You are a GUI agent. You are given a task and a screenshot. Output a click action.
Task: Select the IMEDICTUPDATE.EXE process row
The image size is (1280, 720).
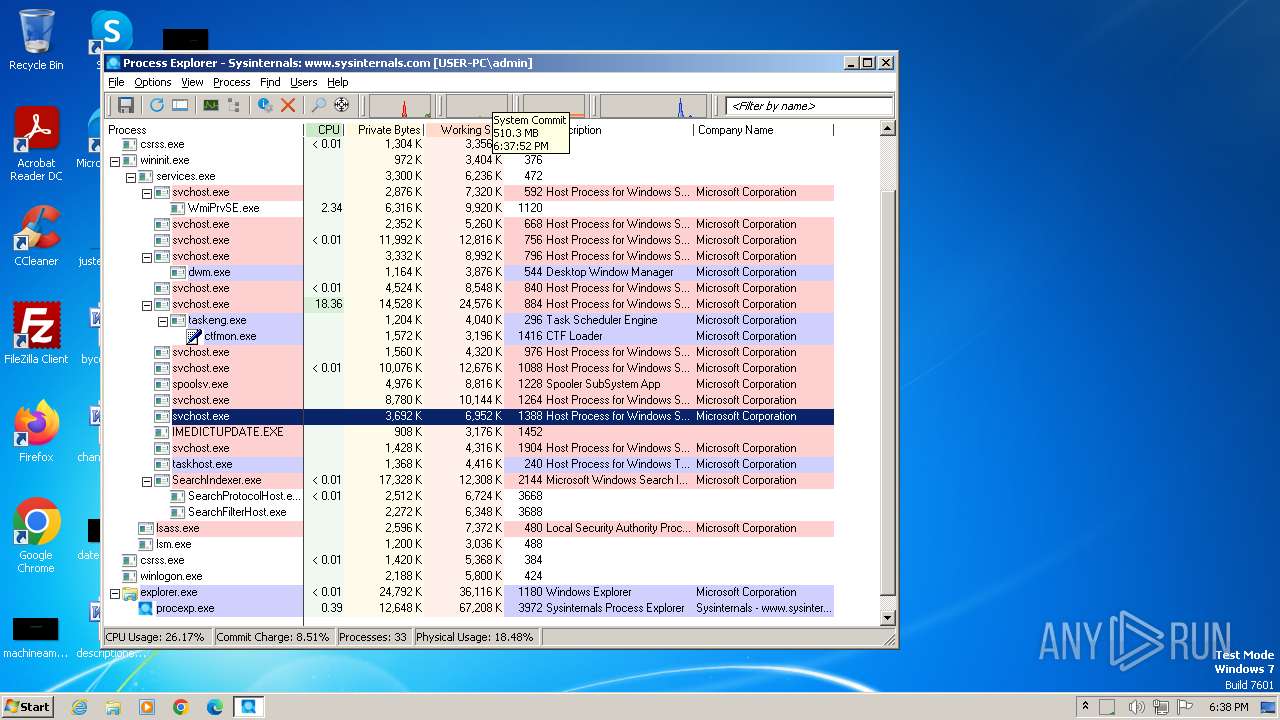coord(469,432)
